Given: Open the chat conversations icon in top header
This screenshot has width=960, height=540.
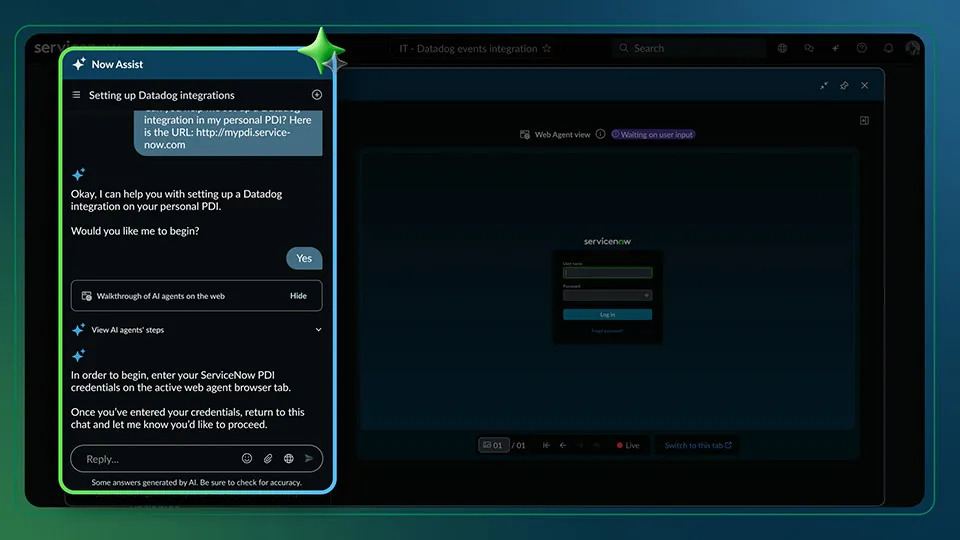Looking at the screenshot, I should (x=809, y=48).
